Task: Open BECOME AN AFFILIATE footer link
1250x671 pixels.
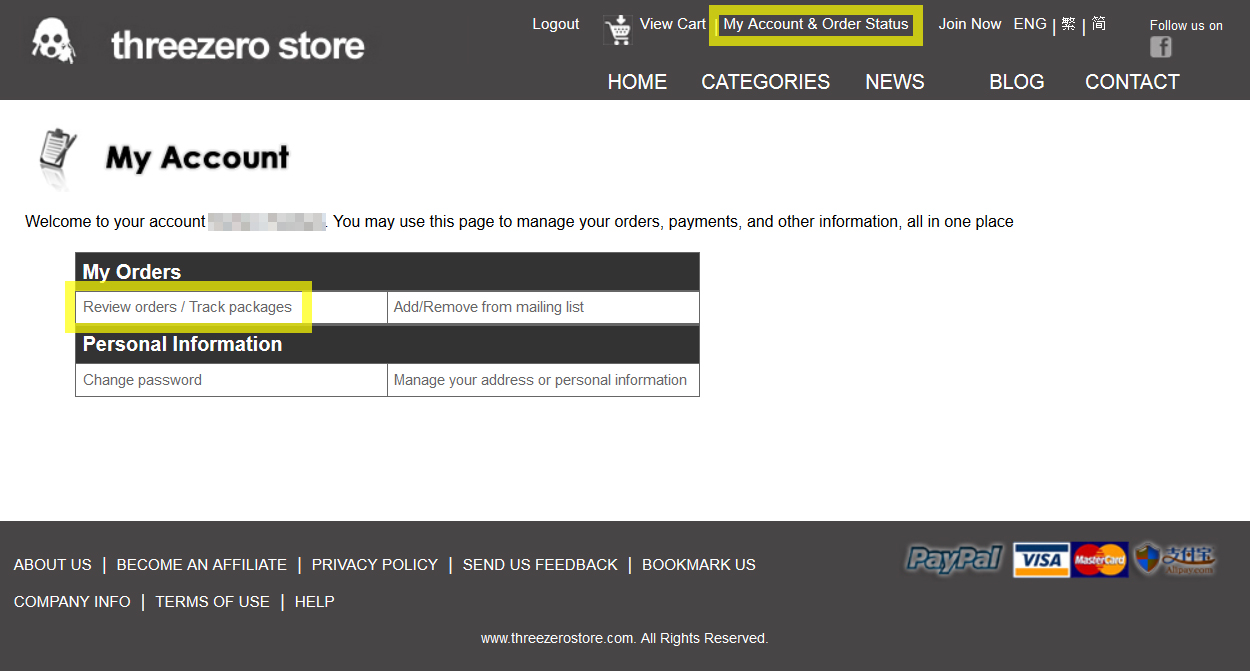Action: tap(202, 565)
